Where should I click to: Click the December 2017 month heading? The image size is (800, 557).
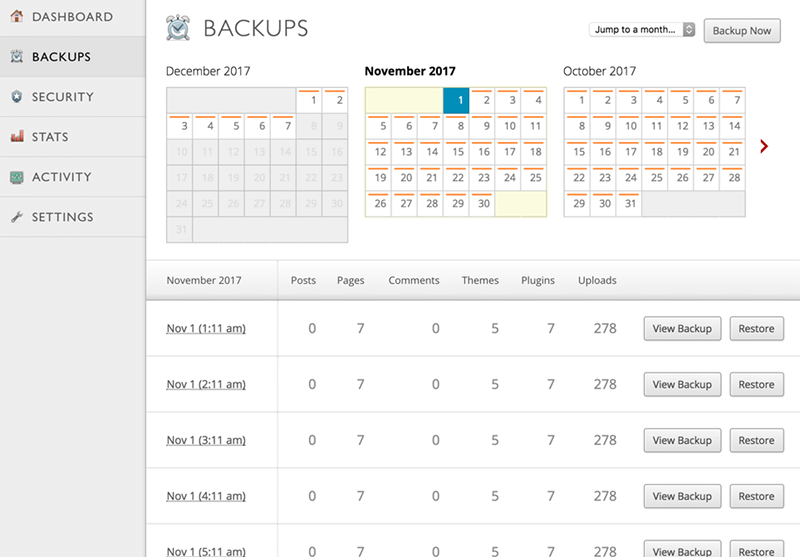click(208, 71)
